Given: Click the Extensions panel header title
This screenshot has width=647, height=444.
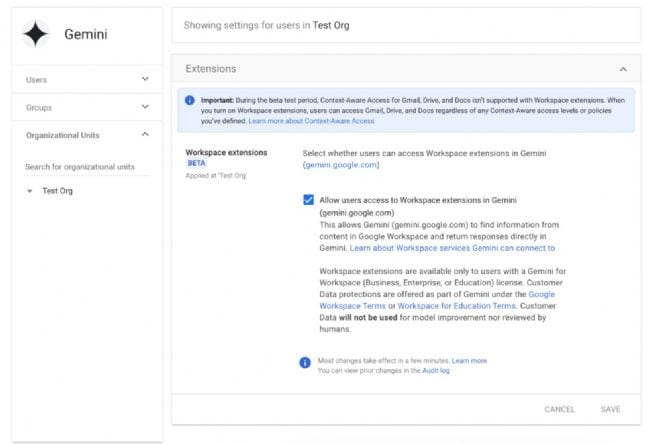Looking at the screenshot, I should click(x=211, y=68).
